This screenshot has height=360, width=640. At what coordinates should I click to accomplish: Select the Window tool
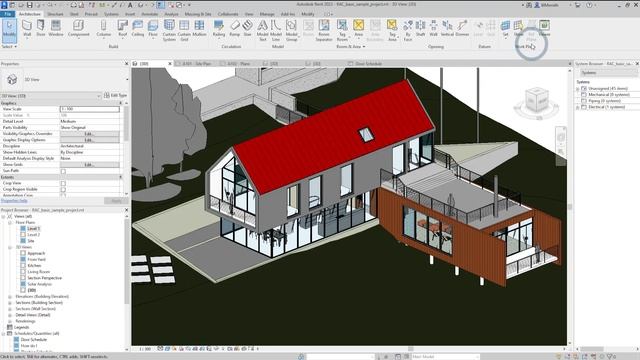coord(56,29)
